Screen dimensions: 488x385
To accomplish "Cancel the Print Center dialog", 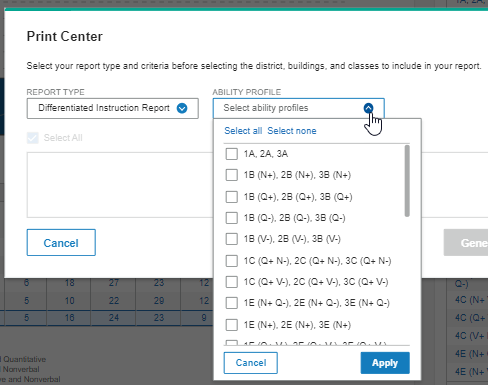I will point(61,243).
